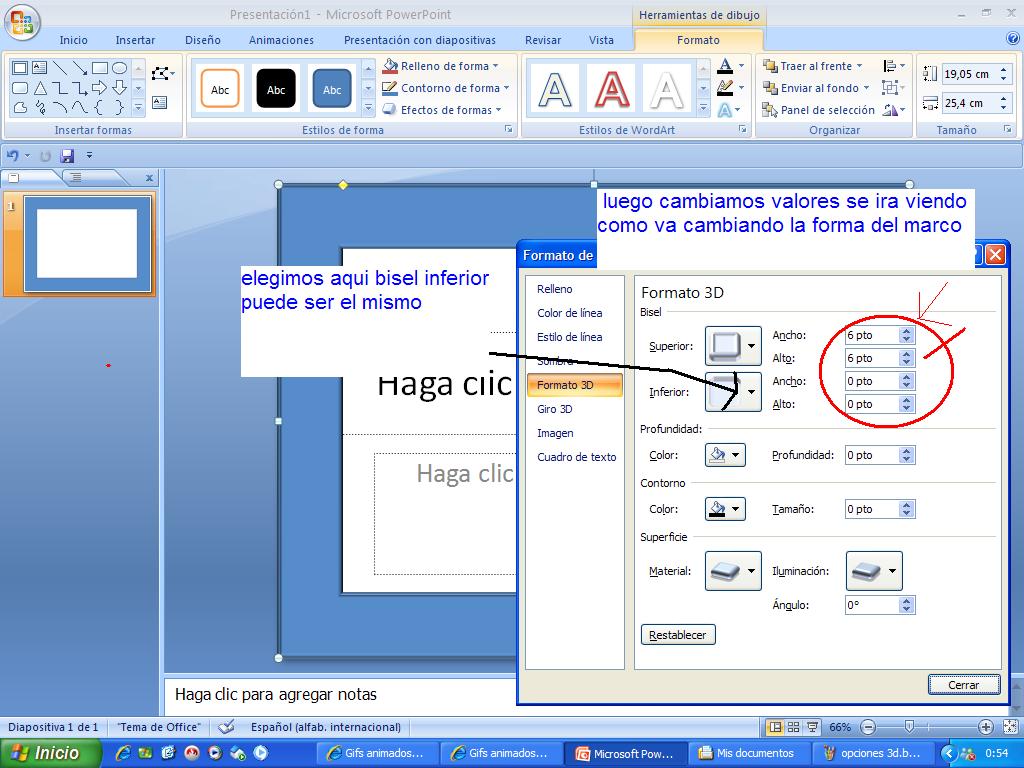The height and width of the screenshot is (768, 1024).
Task: Click the Cerrar button in dialog
Action: (x=963, y=684)
